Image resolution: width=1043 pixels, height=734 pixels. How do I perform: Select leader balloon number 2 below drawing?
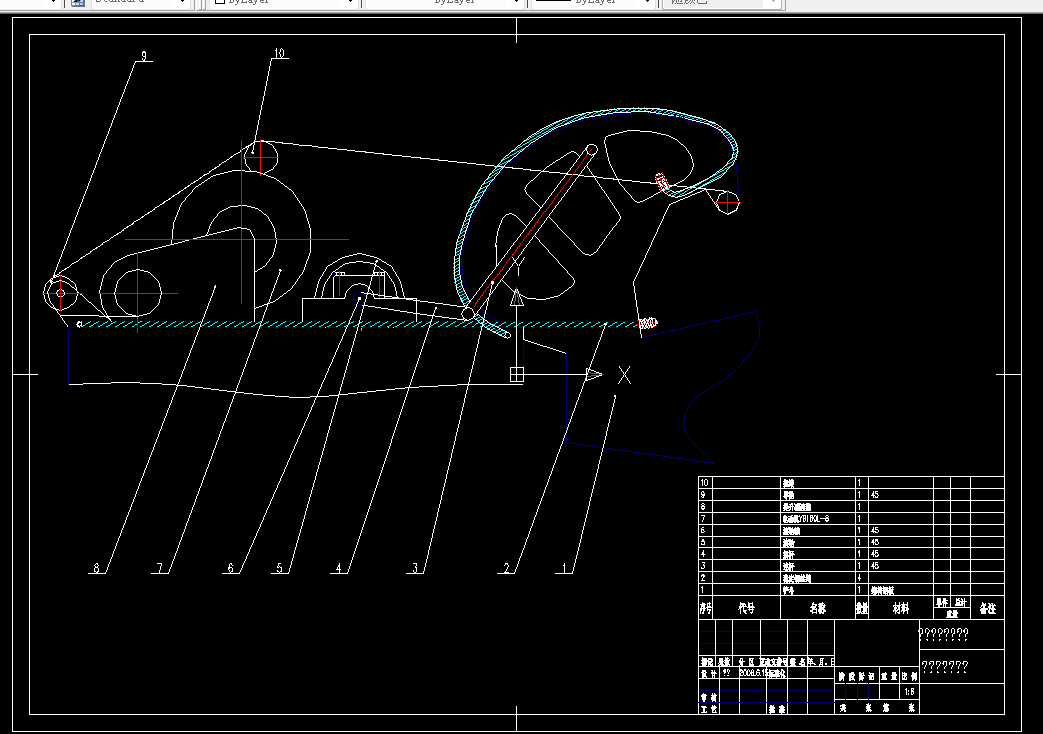click(506, 568)
